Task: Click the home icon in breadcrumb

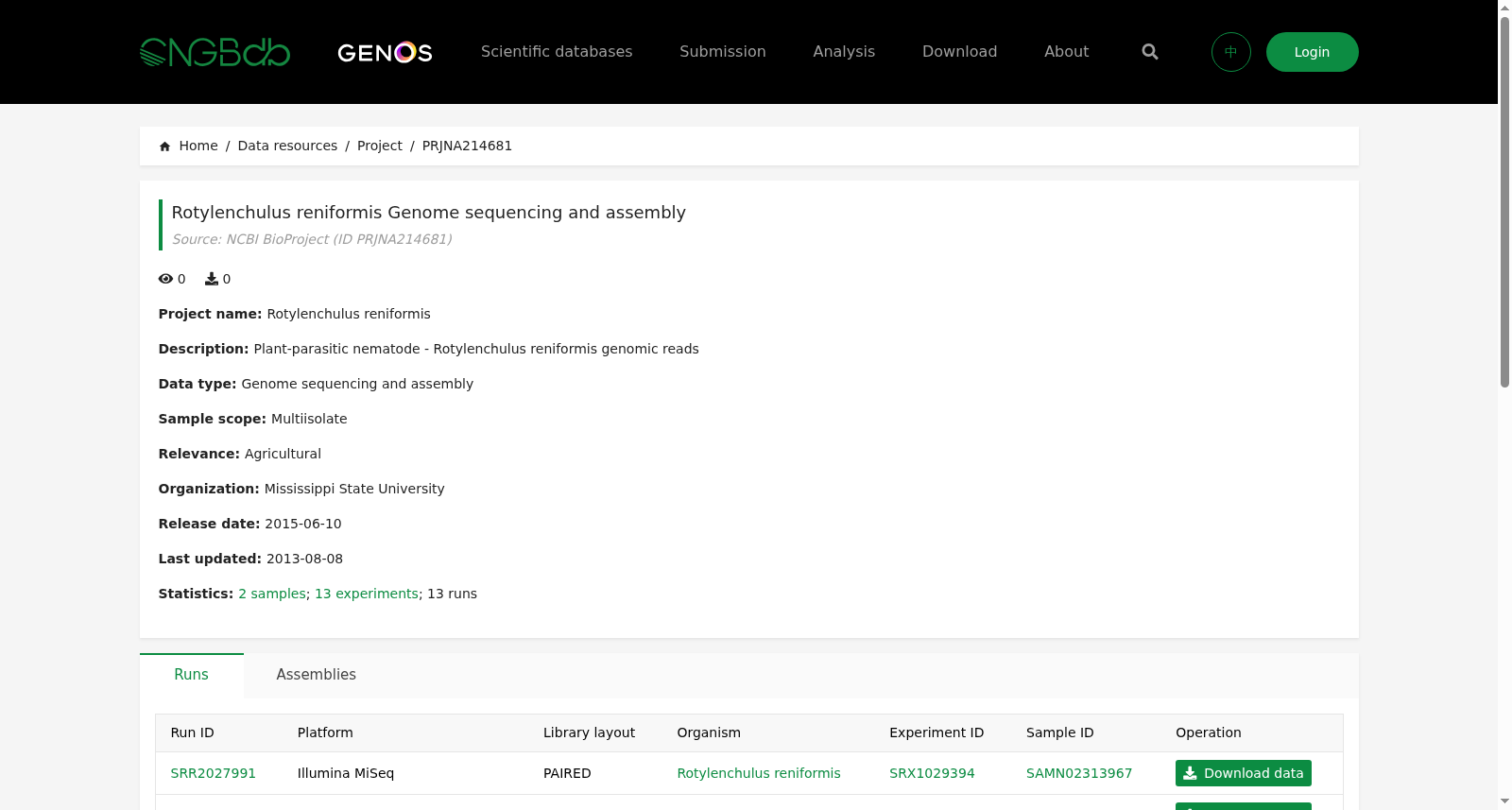Action: [x=165, y=146]
